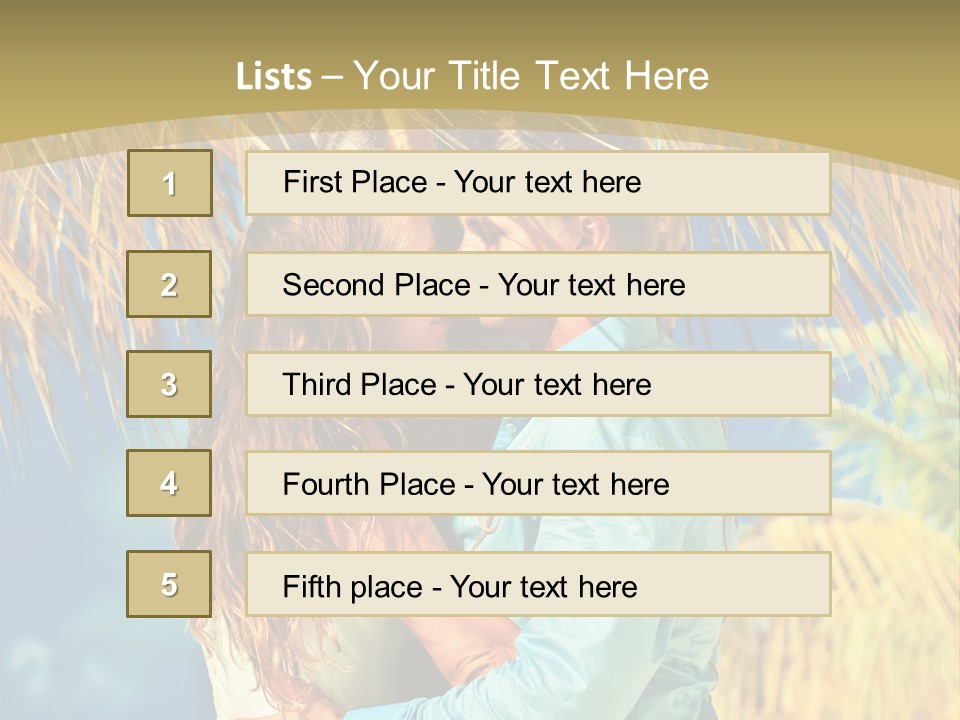Select the number 4 box

pos(169,483)
